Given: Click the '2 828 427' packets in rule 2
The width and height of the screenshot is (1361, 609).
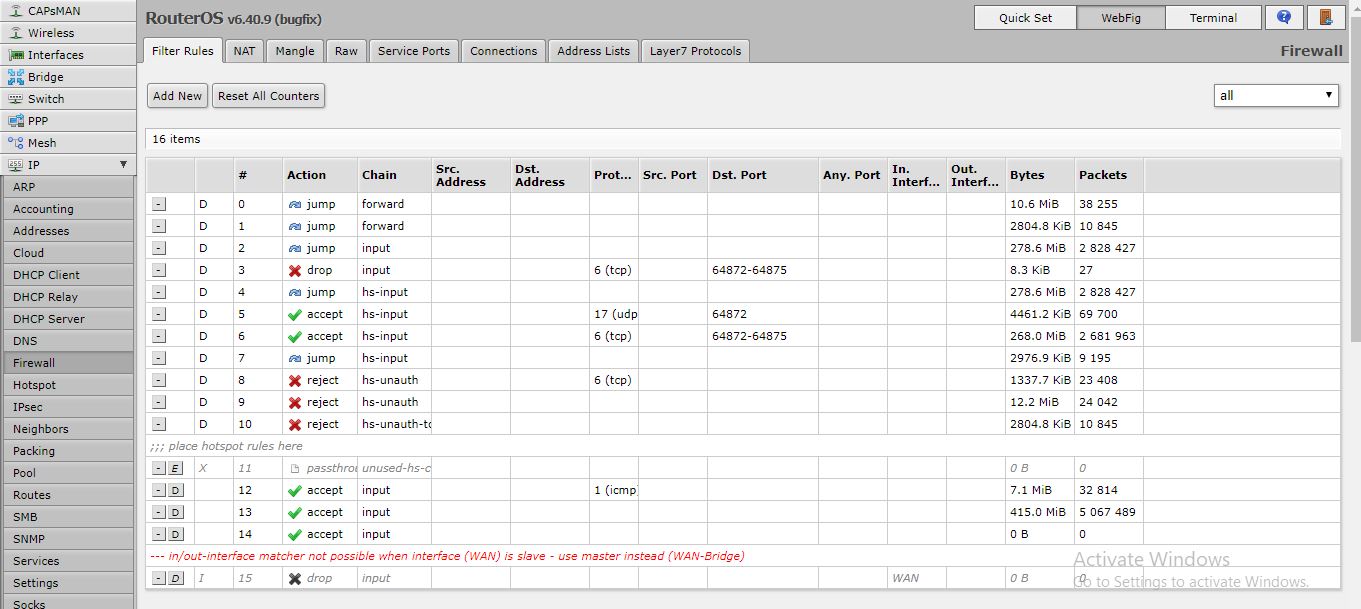Looking at the screenshot, I should (x=1107, y=248).
